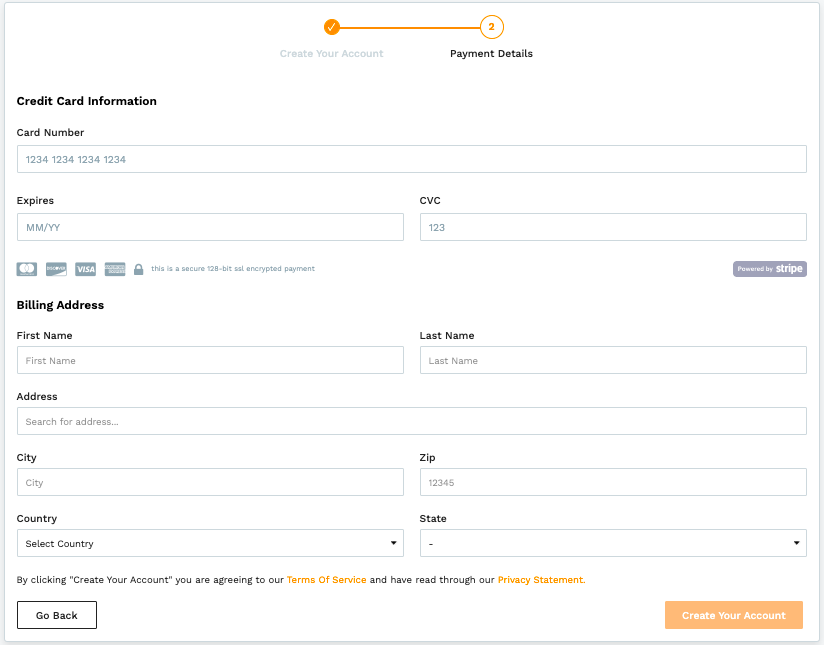
Task: Select the Payment Details step label
Action: point(491,54)
